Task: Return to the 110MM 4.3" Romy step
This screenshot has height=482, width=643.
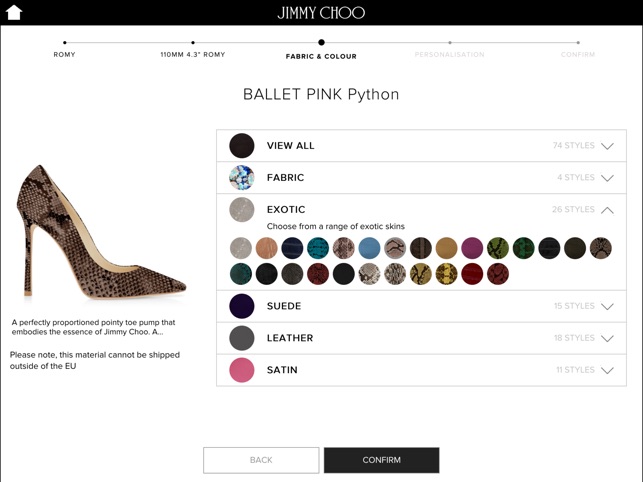Action: pos(193,54)
